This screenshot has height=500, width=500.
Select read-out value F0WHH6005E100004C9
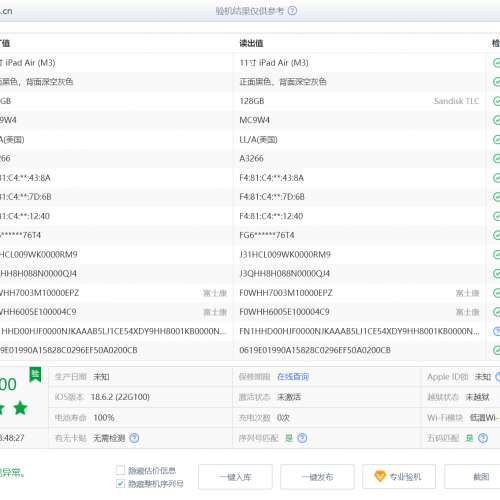tap(284, 312)
